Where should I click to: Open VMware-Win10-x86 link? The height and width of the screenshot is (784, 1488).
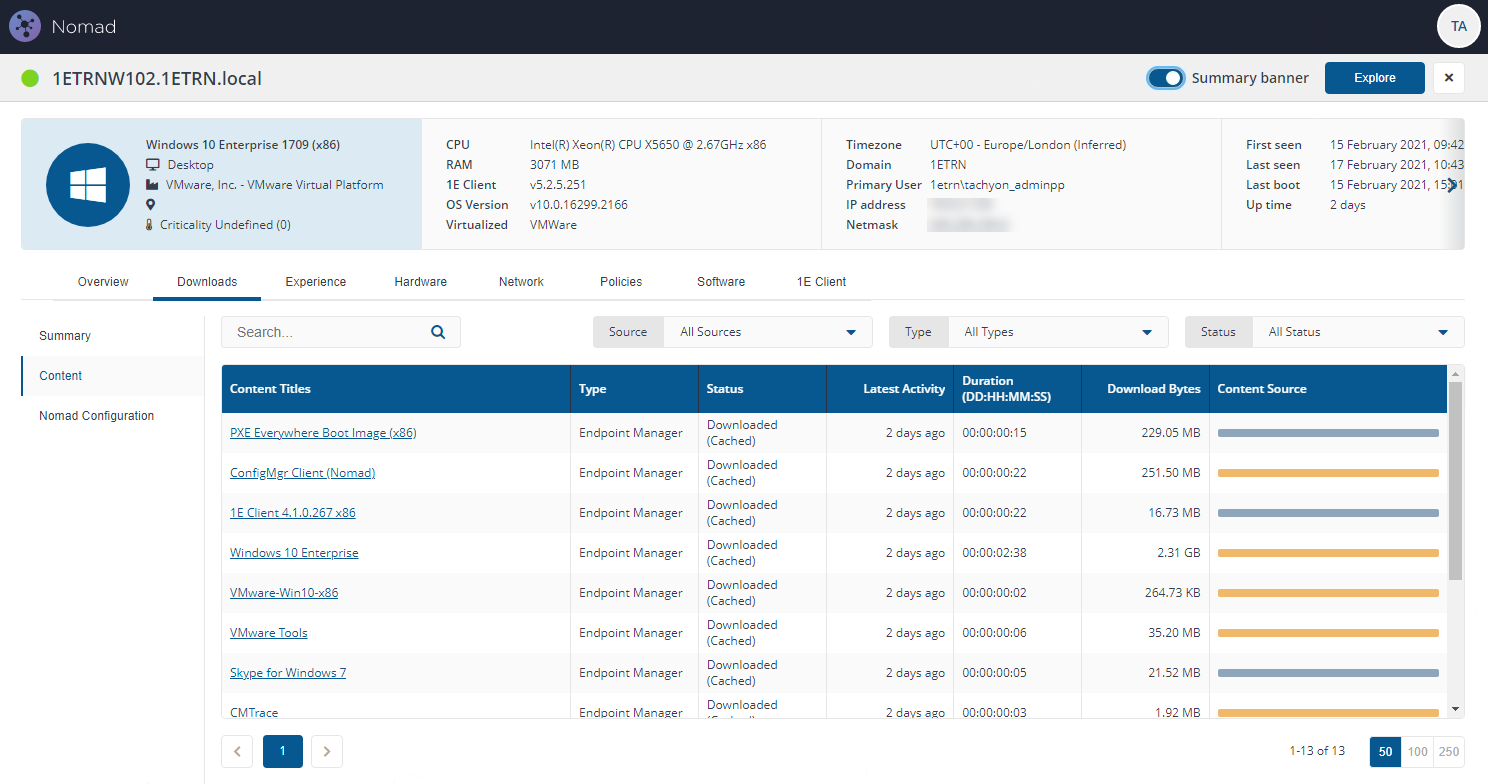click(284, 593)
